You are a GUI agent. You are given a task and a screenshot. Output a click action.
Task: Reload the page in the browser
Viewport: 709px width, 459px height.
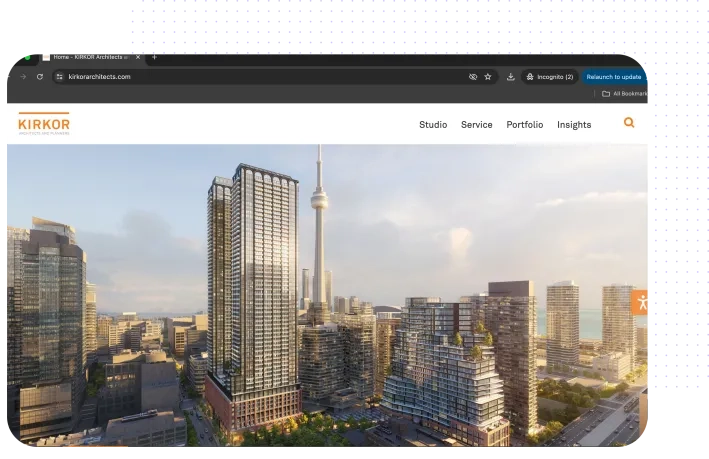tap(40, 77)
